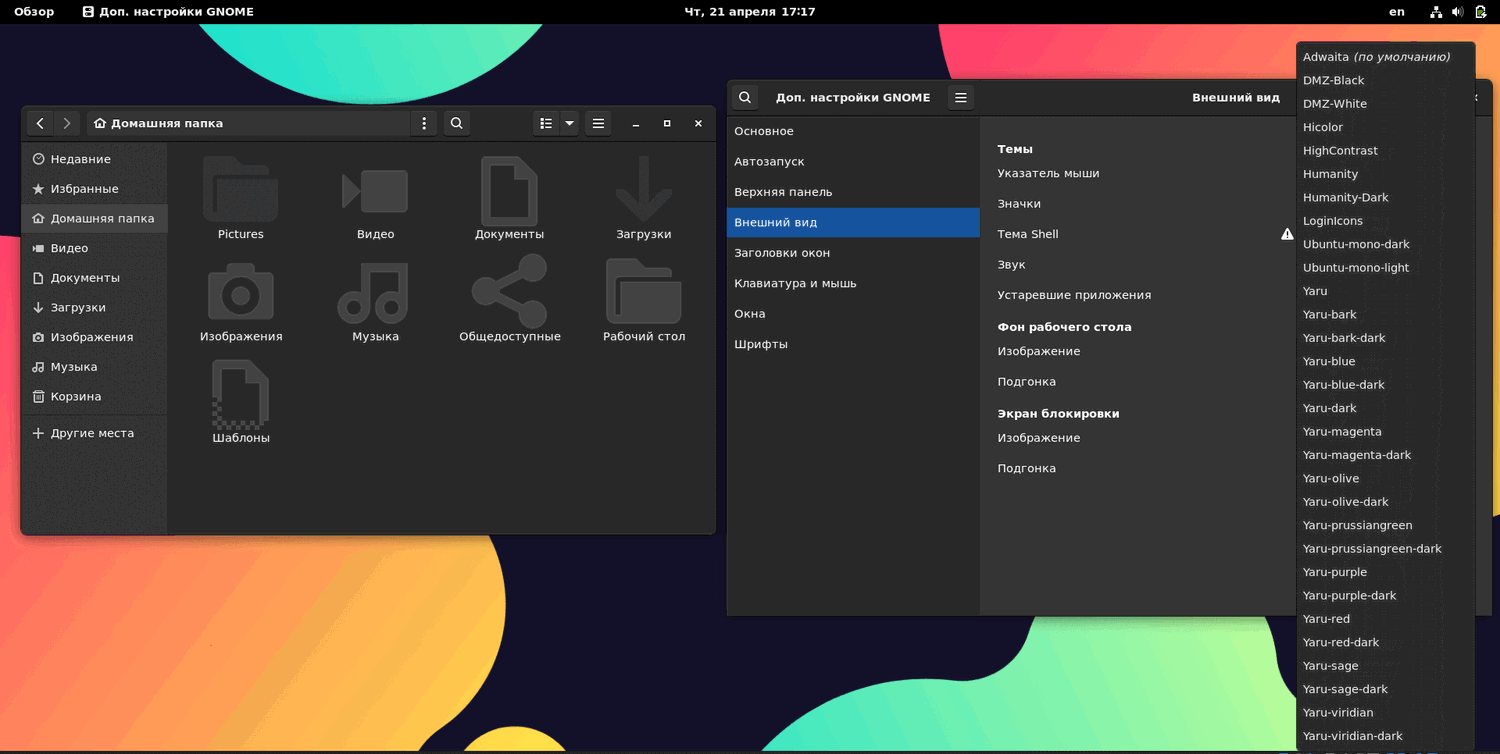Choose Adwaita (по умолчанию) from the theme list
The height and width of the screenshot is (754, 1500).
coord(1385,57)
